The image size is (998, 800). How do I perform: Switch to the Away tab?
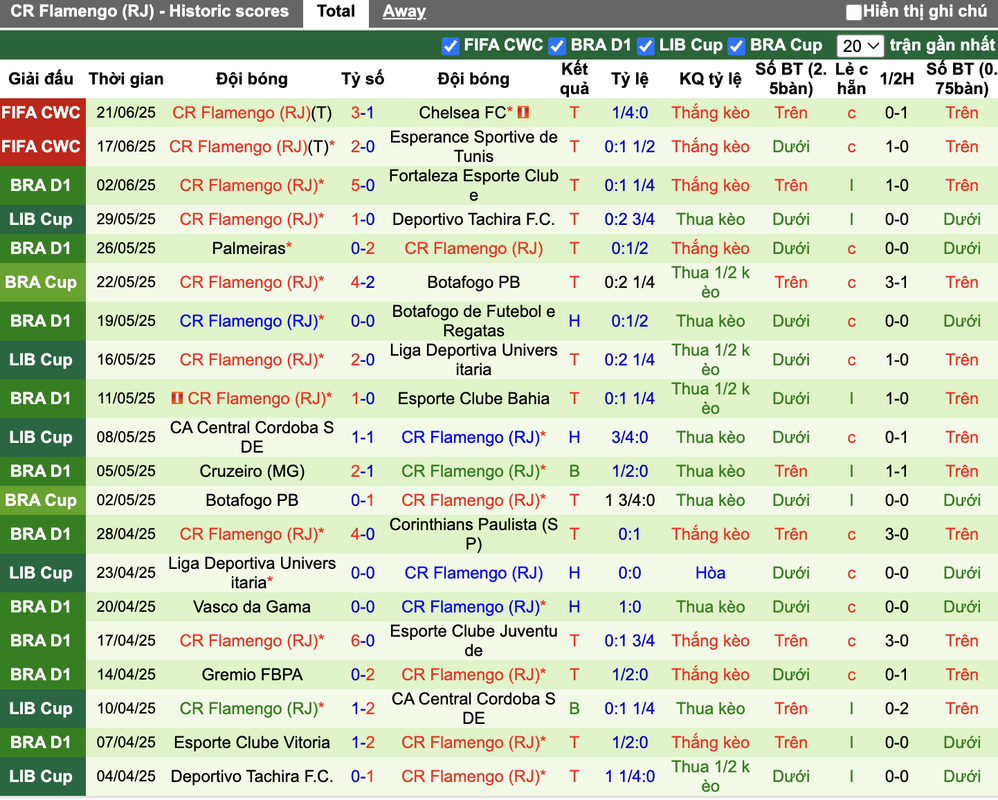pos(404,11)
